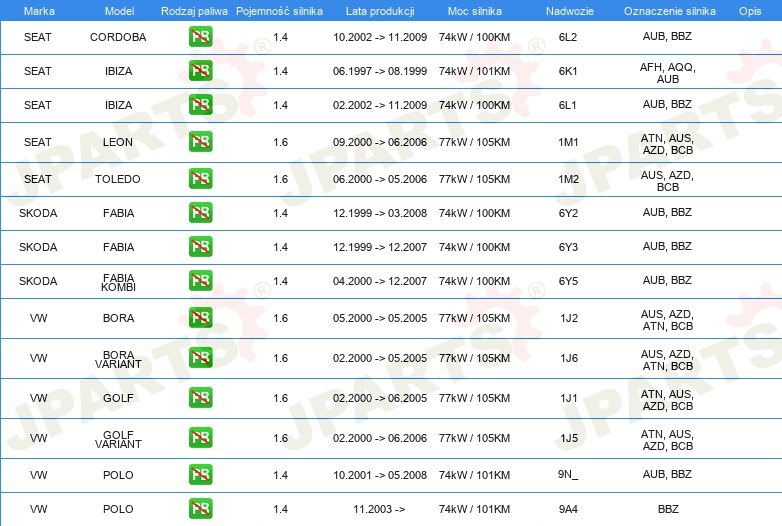Click body code 1J5
The image size is (782, 526).
(569, 438)
